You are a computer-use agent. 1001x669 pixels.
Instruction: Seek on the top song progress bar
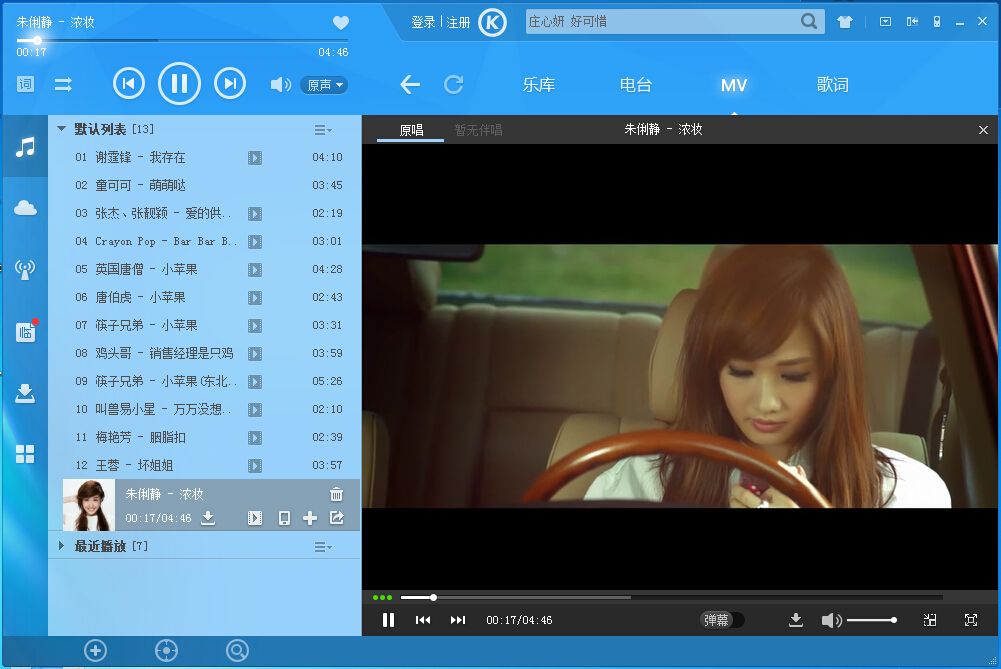point(183,40)
